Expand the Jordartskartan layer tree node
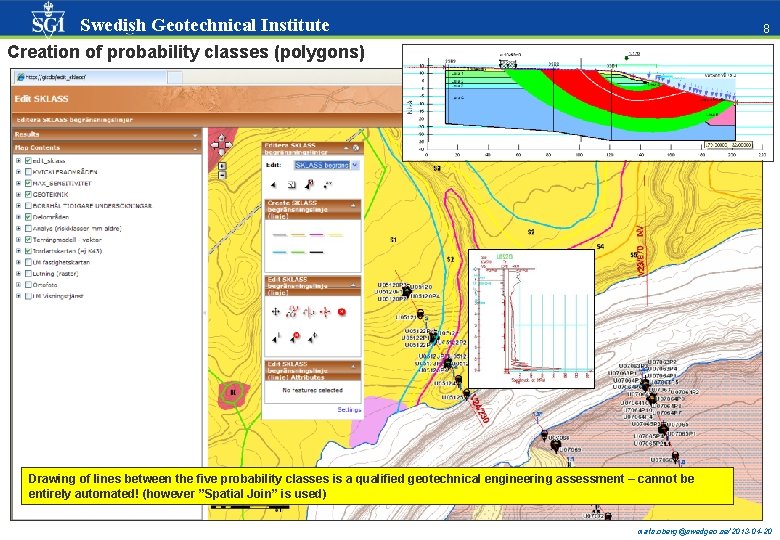This screenshot has width=780, height=540. [x=18, y=251]
